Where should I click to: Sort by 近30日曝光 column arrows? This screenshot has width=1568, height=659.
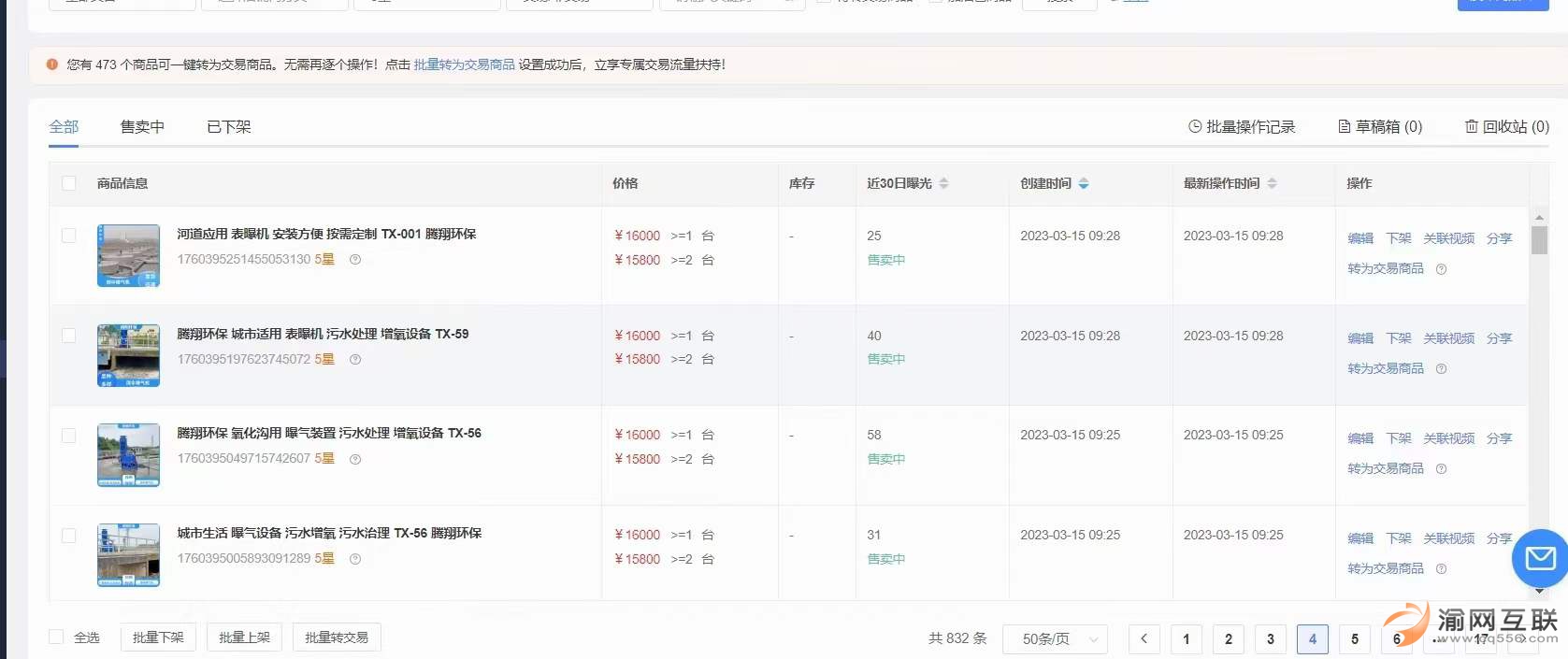click(x=943, y=183)
